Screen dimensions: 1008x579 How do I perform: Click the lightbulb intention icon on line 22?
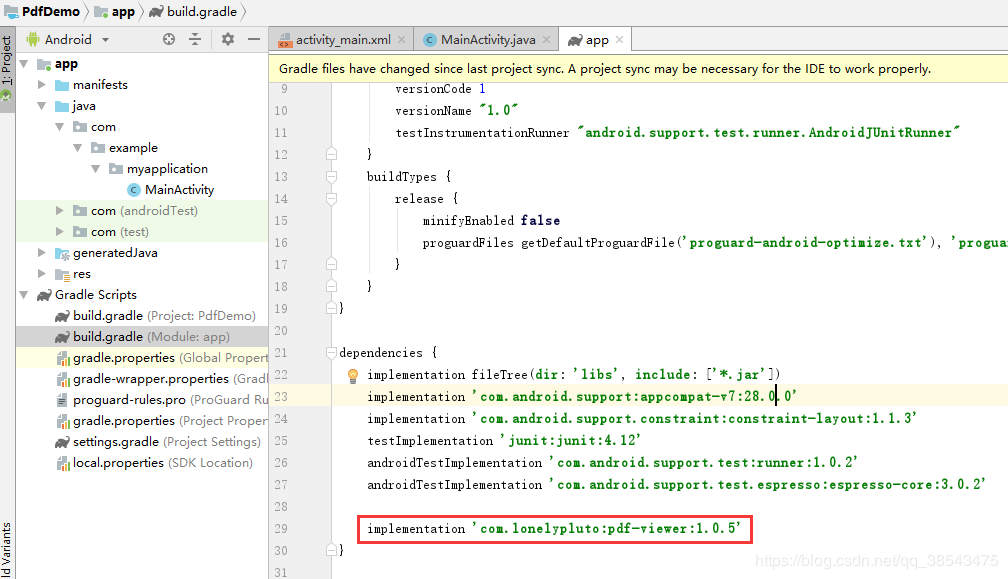(352, 376)
